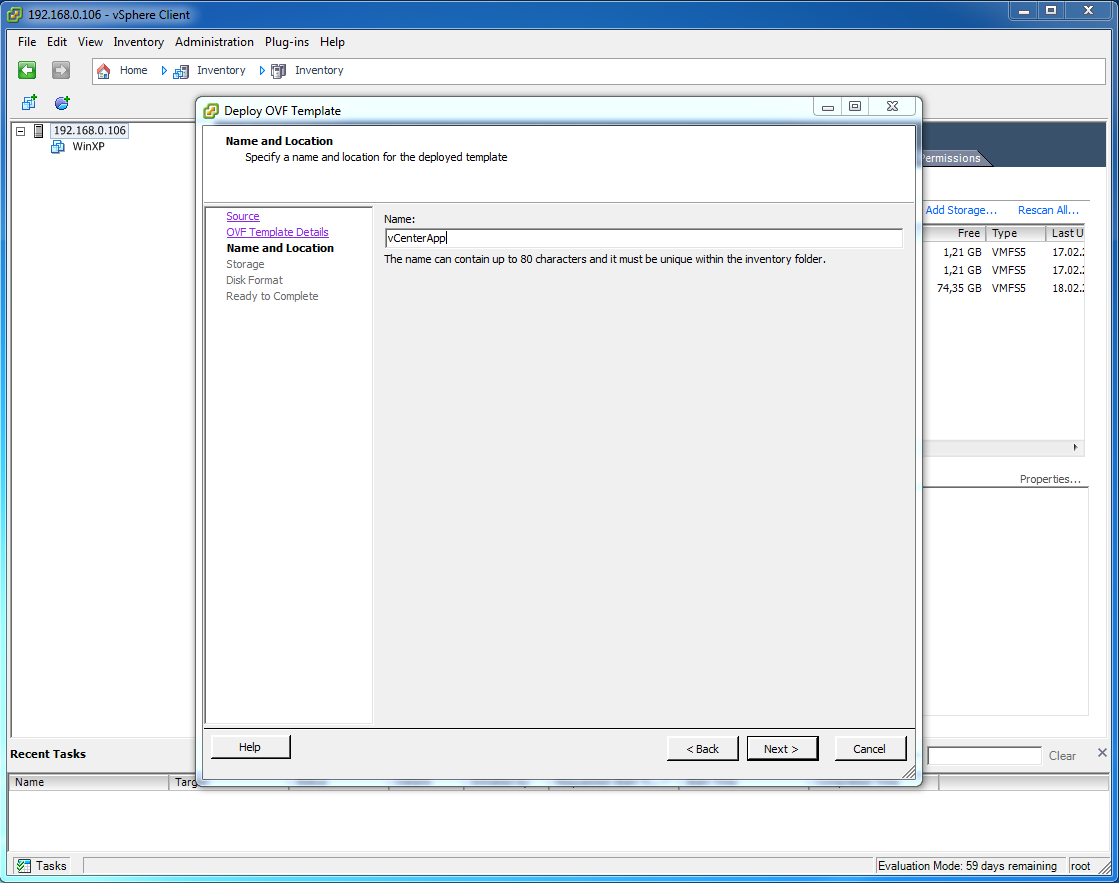Open the arrow after Home breadcrumb

pos(163,71)
